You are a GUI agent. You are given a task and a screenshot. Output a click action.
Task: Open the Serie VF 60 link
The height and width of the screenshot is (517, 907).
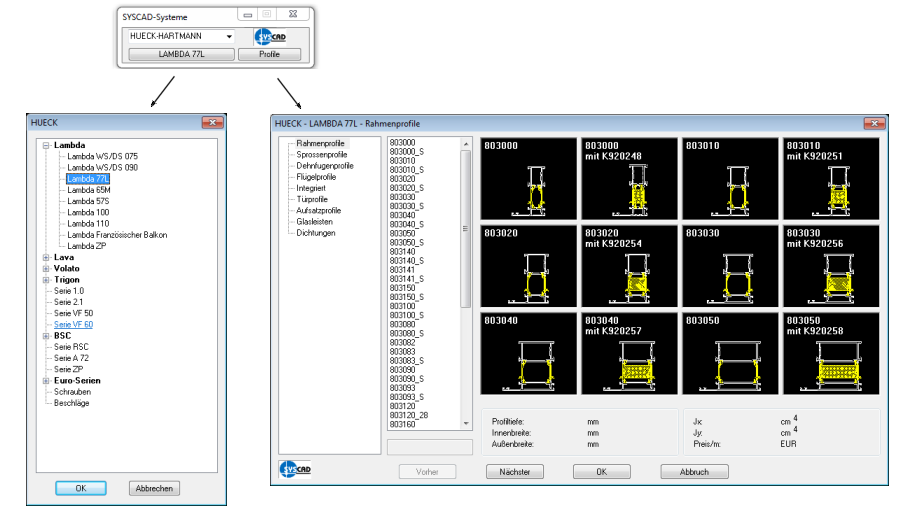73,325
